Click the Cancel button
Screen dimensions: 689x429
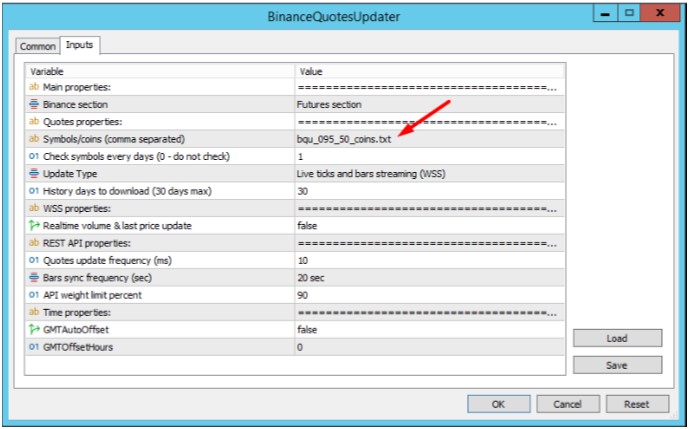click(x=567, y=404)
